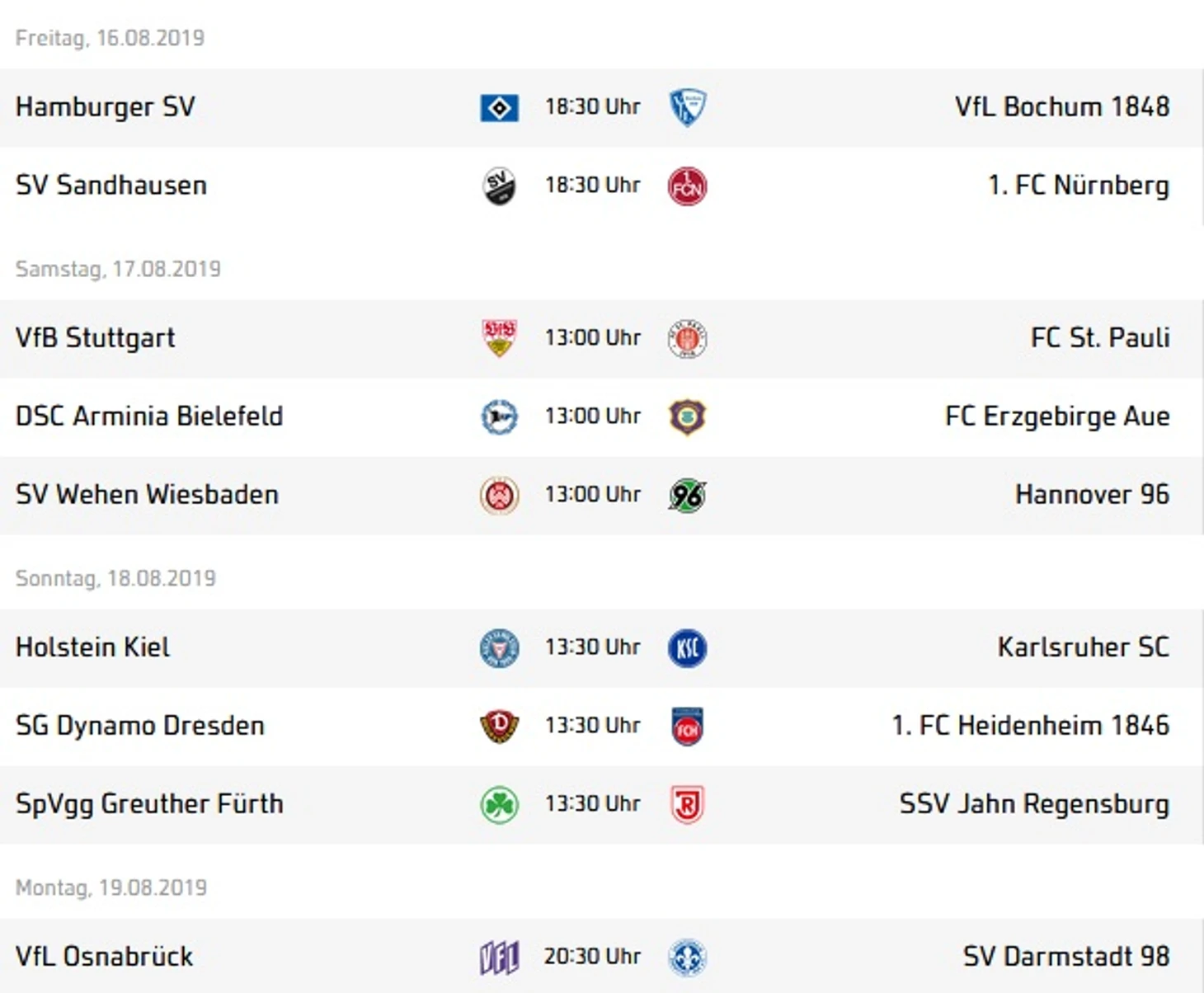
Task: Select DSC Arminia Bielefeld team name
Action: coord(149,416)
